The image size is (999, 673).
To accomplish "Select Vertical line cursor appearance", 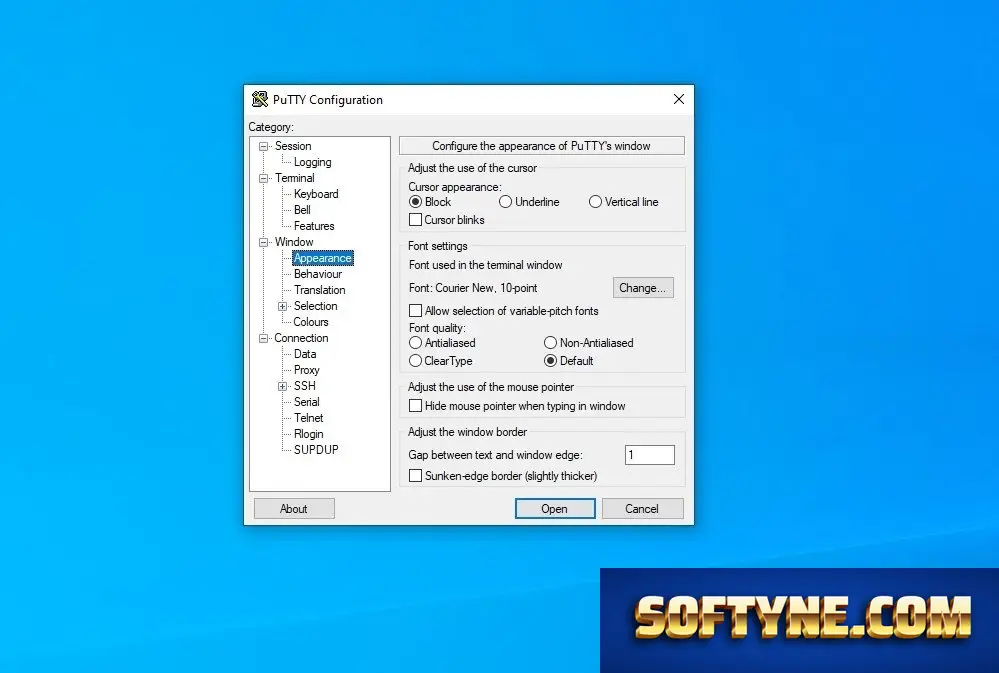I will [x=595, y=202].
